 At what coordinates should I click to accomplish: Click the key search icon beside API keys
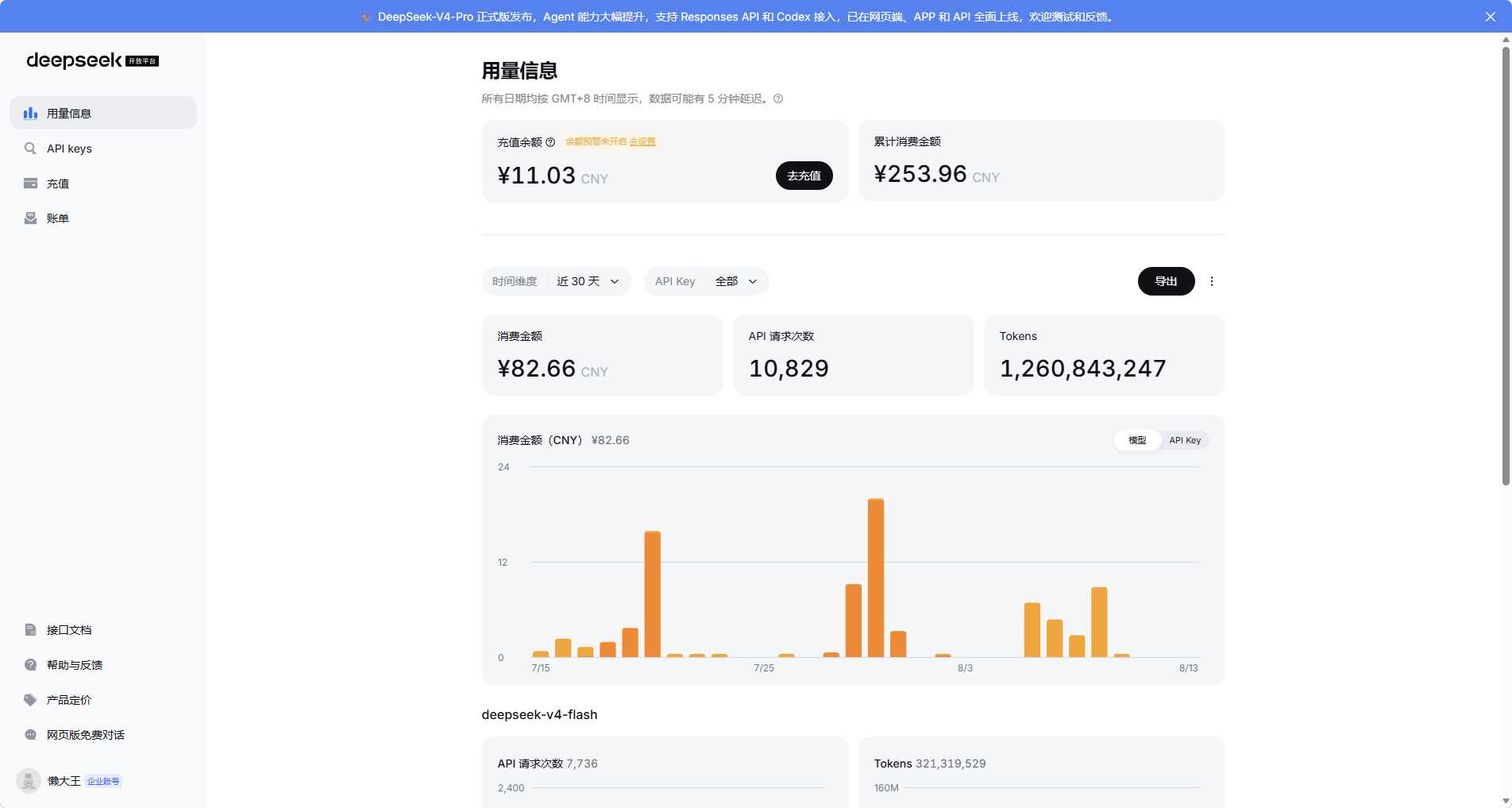click(30, 149)
